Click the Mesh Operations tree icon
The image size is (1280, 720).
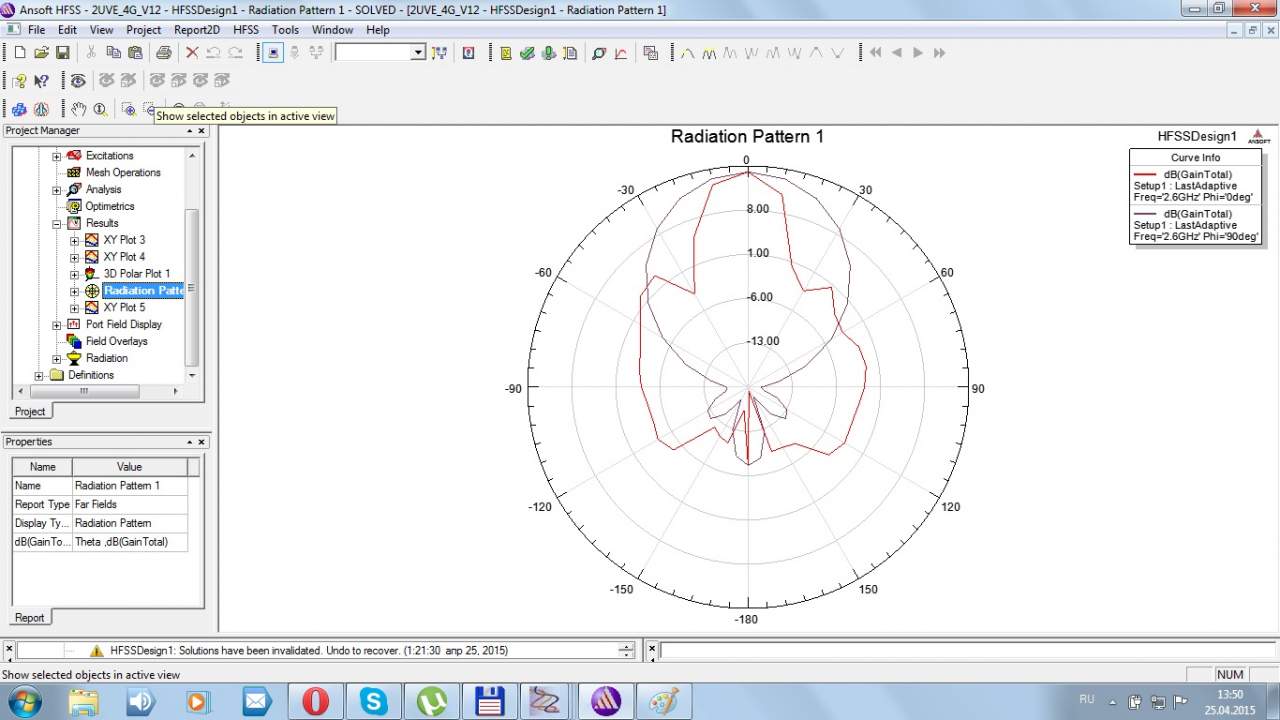(x=74, y=173)
